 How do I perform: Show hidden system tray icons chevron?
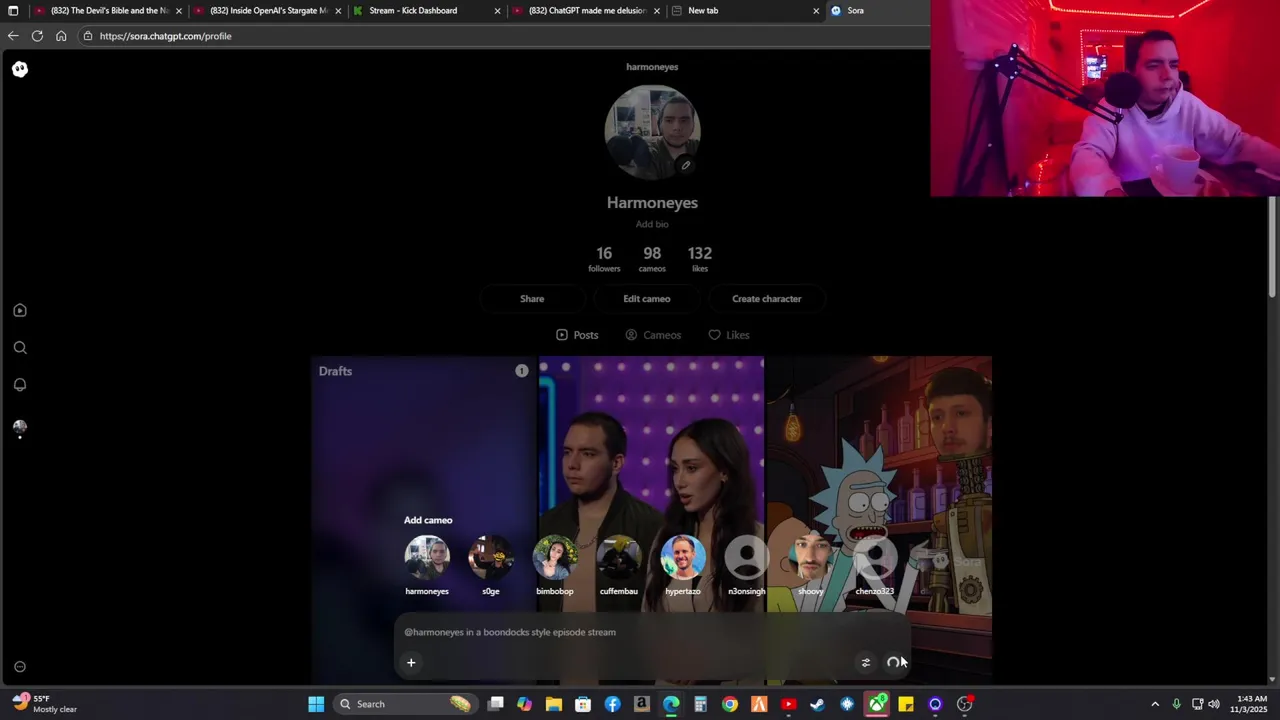[x=1155, y=704]
